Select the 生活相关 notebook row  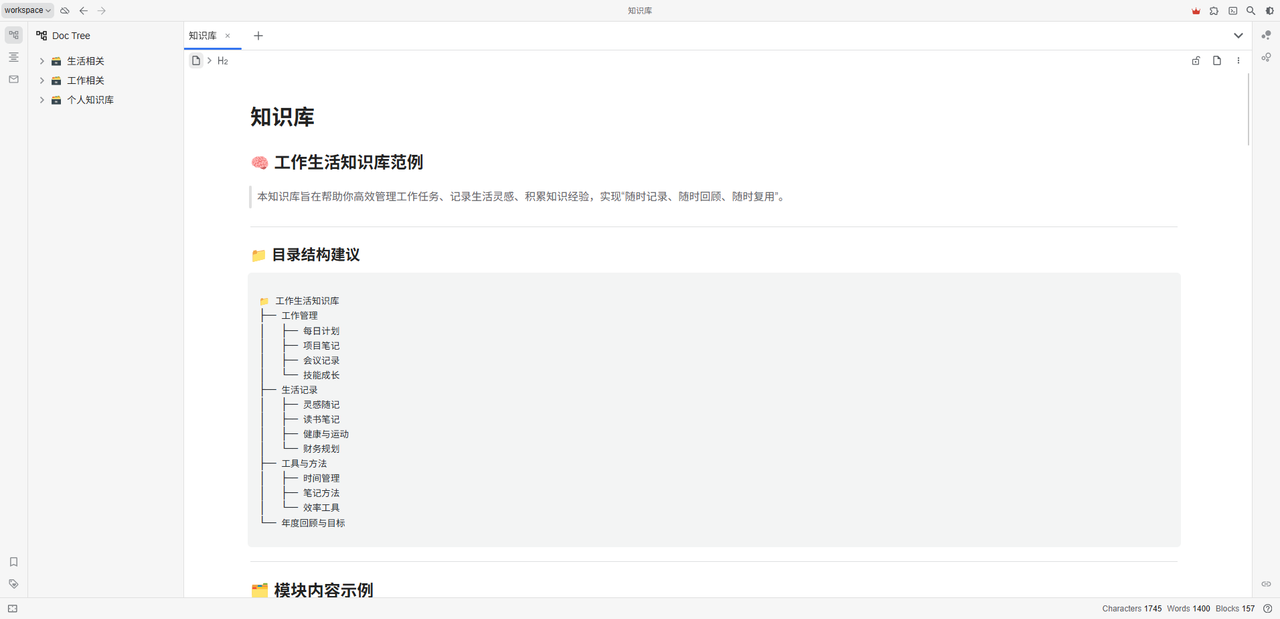[x=106, y=61]
